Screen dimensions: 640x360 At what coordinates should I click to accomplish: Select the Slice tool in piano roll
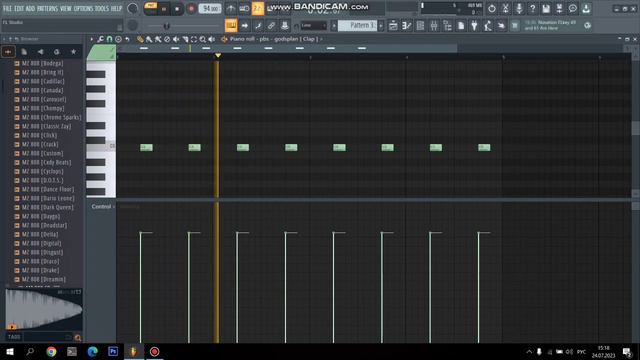point(185,39)
